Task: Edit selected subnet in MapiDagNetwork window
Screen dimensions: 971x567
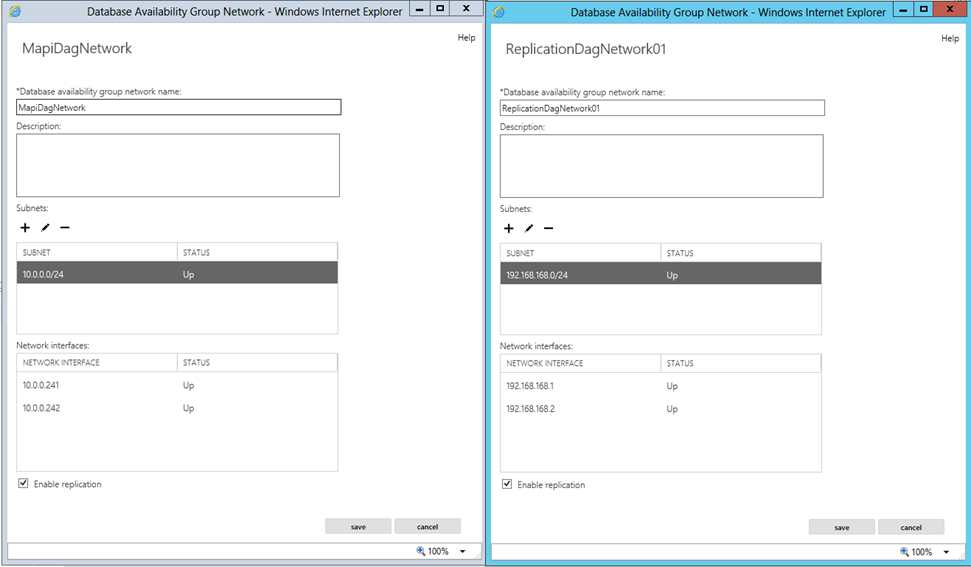Action: click(45, 228)
